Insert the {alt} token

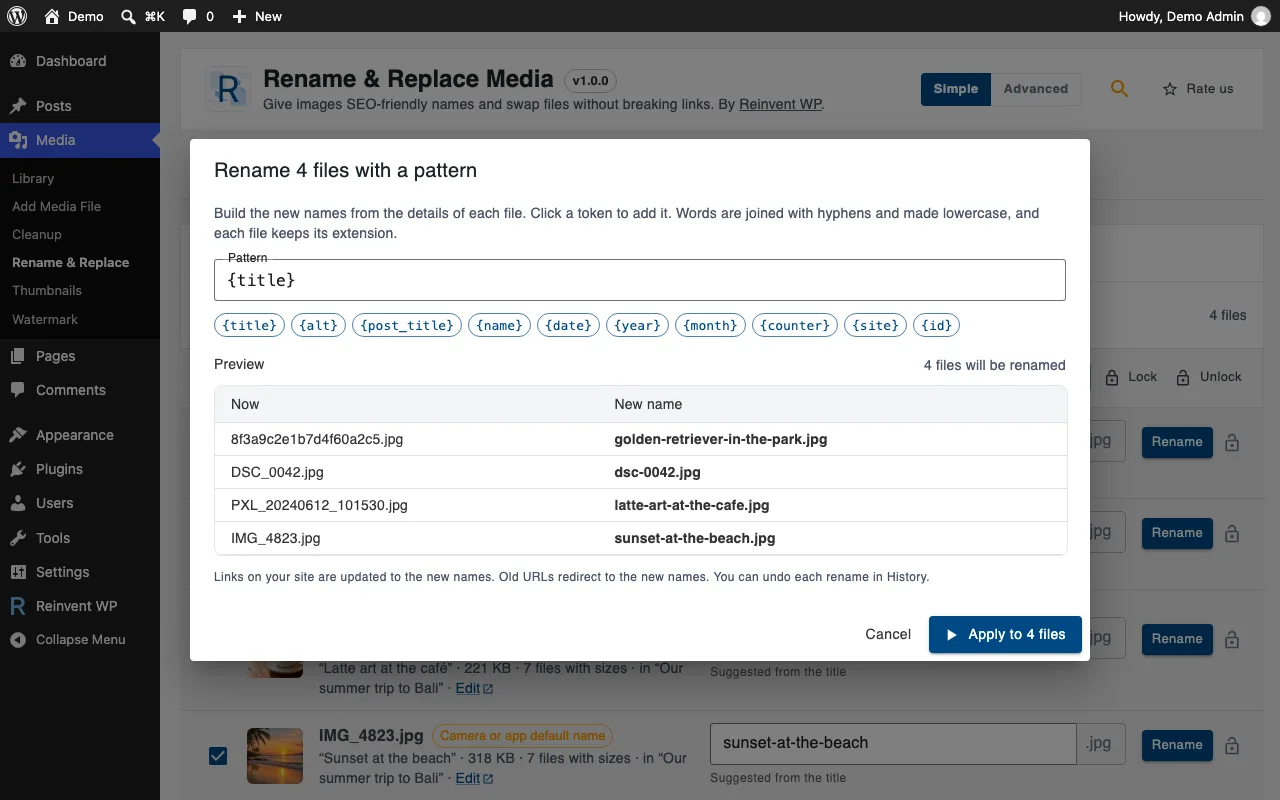point(318,325)
